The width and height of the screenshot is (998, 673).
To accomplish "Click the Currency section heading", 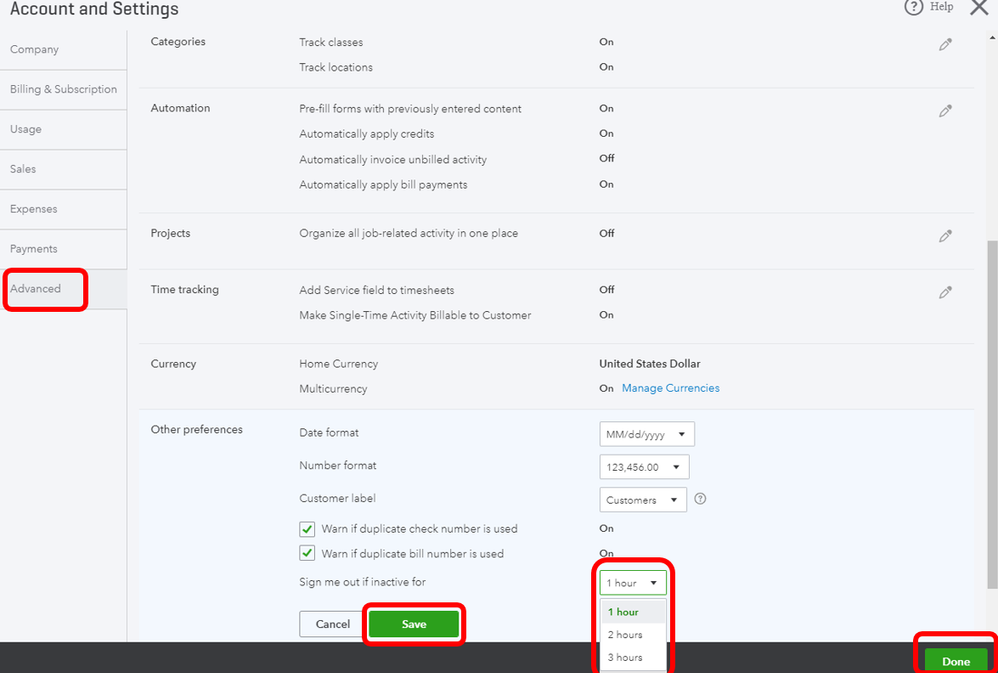I will [173, 364].
